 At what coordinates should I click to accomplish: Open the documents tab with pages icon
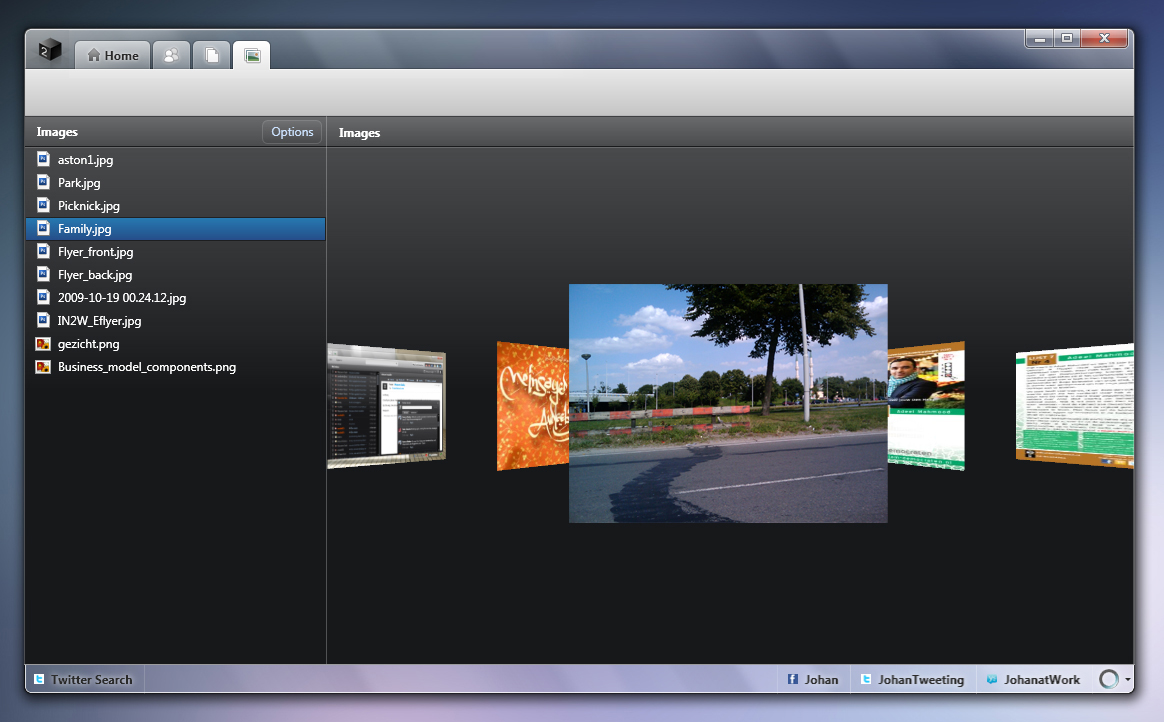(x=212, y=55)
